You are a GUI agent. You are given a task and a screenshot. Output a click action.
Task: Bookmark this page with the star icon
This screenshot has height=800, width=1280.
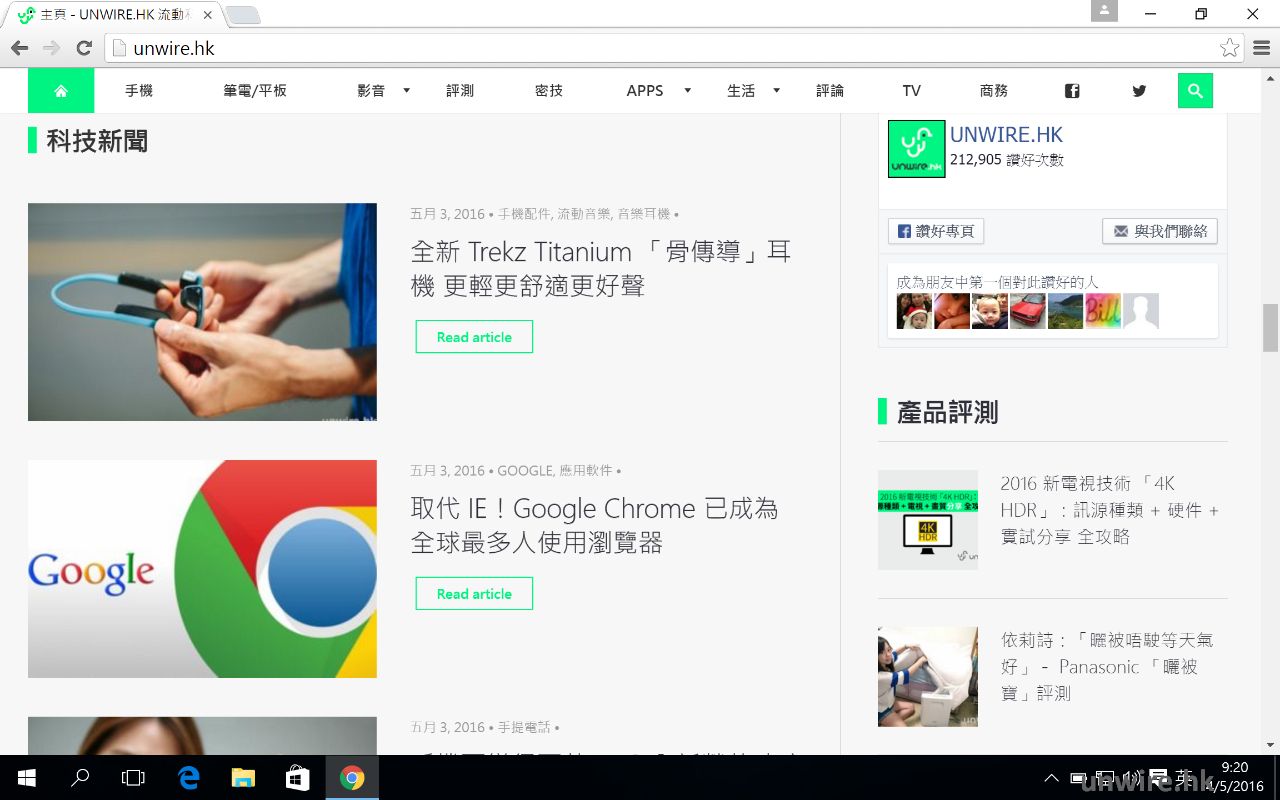1229,48
